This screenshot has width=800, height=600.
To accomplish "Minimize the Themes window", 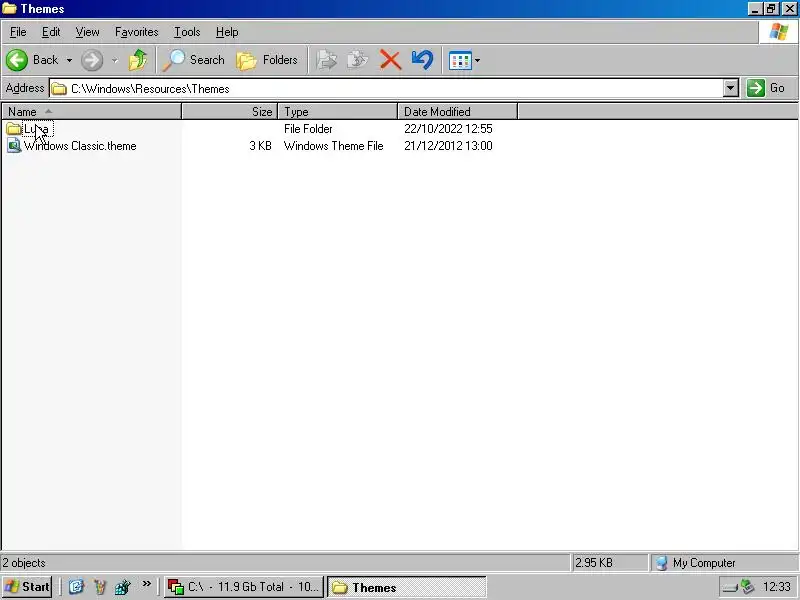I will (x=755, y=9).
